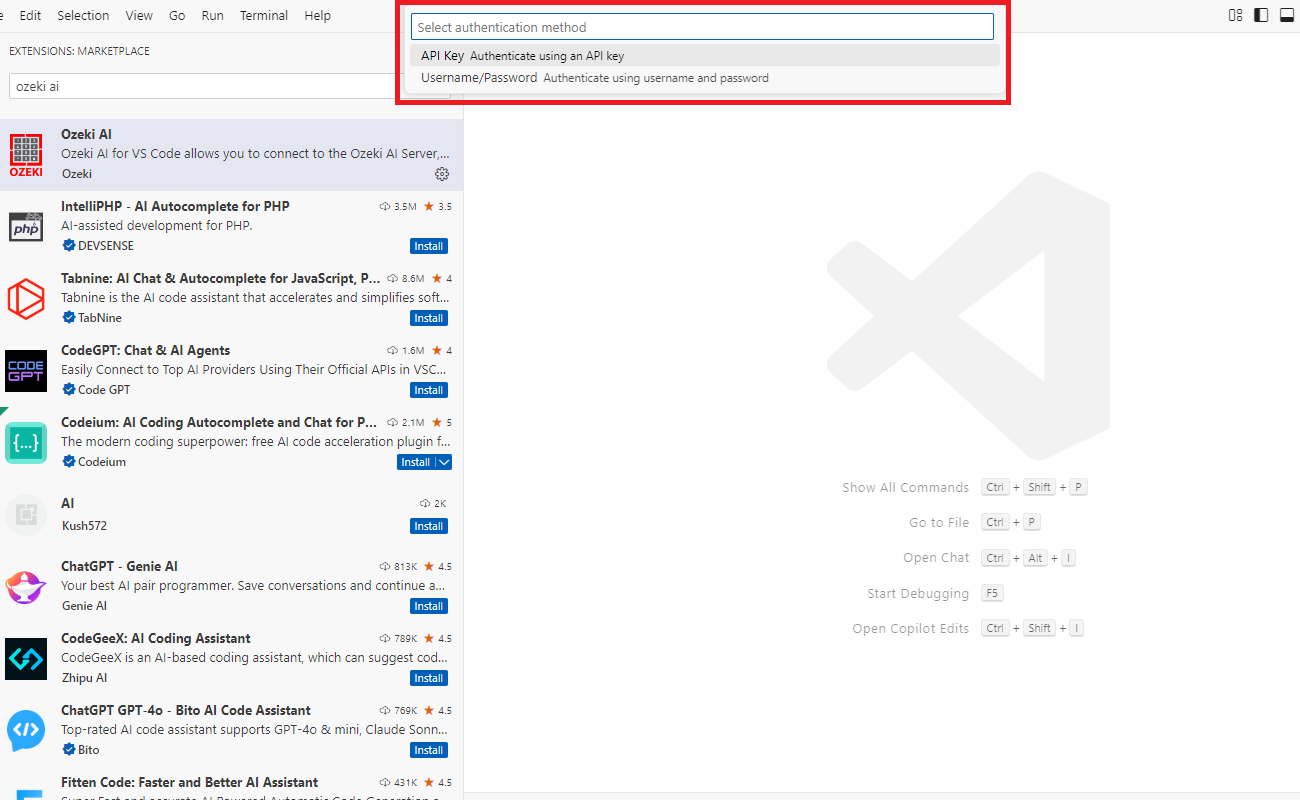Choose Username/Password authentication method
The width and height of the screenshot is (1300, 800).
[705, 78]
